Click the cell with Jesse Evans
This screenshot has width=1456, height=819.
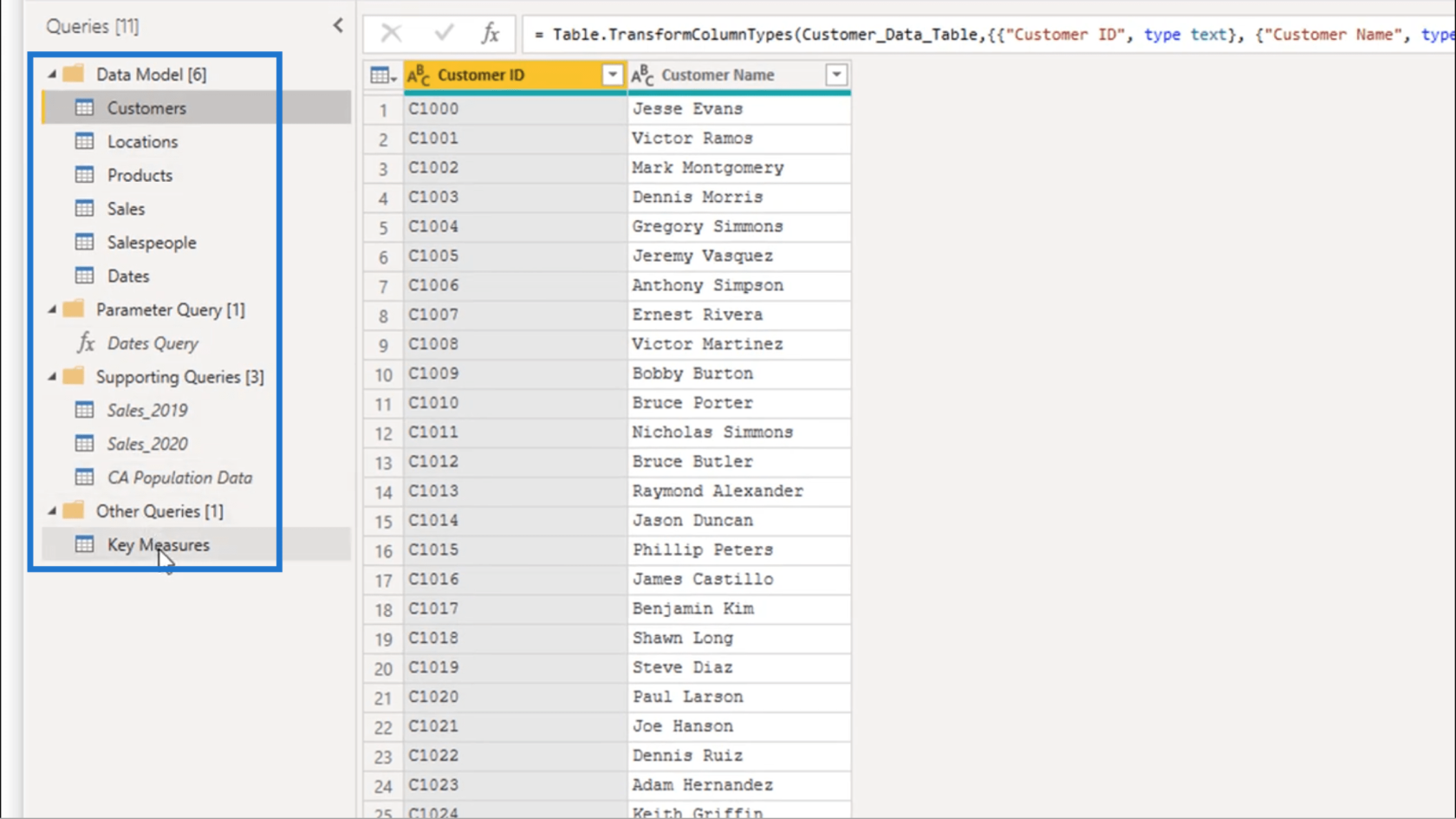(x=738, y=109)
